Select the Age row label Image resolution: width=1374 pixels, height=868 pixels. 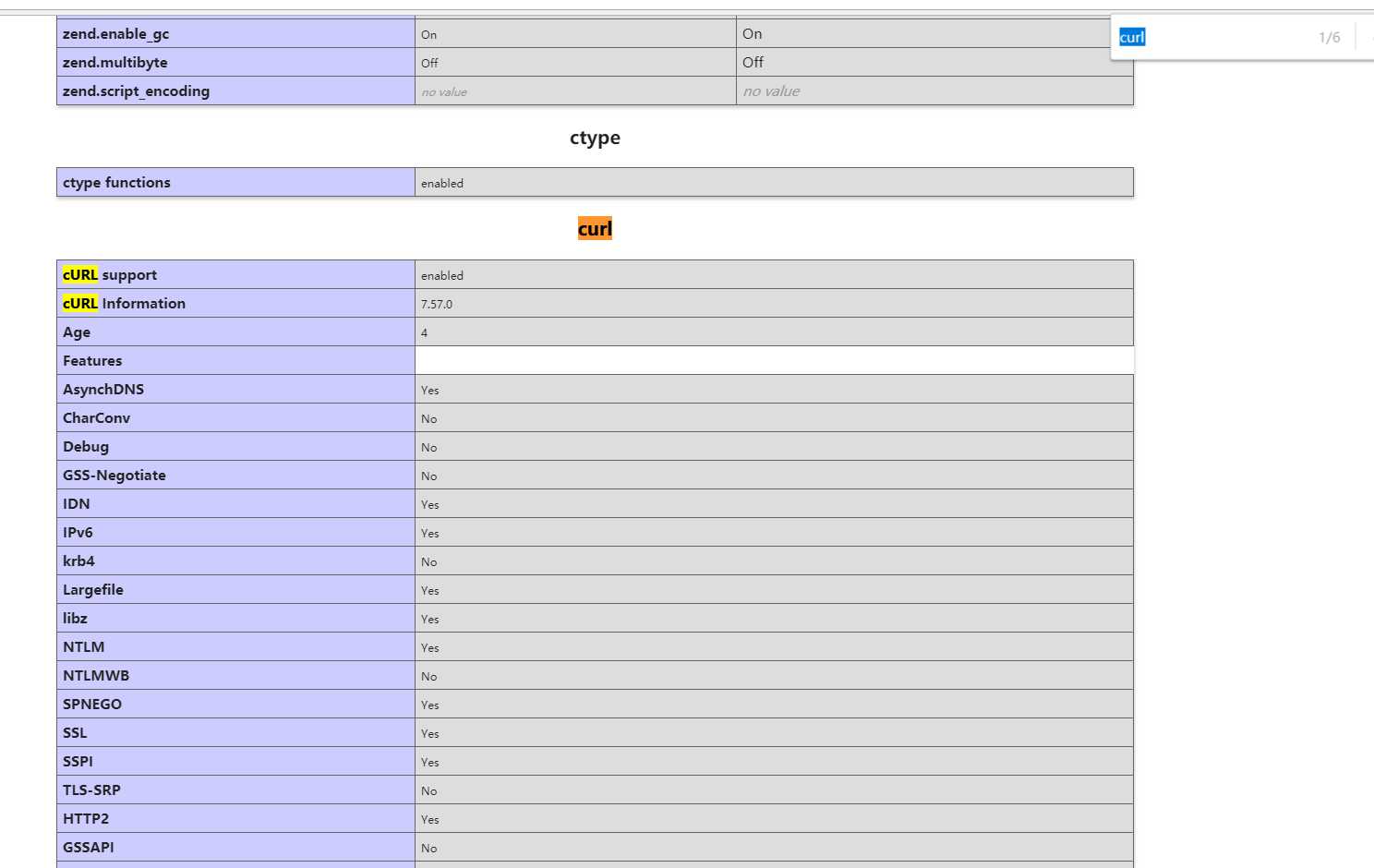[77, 332]
